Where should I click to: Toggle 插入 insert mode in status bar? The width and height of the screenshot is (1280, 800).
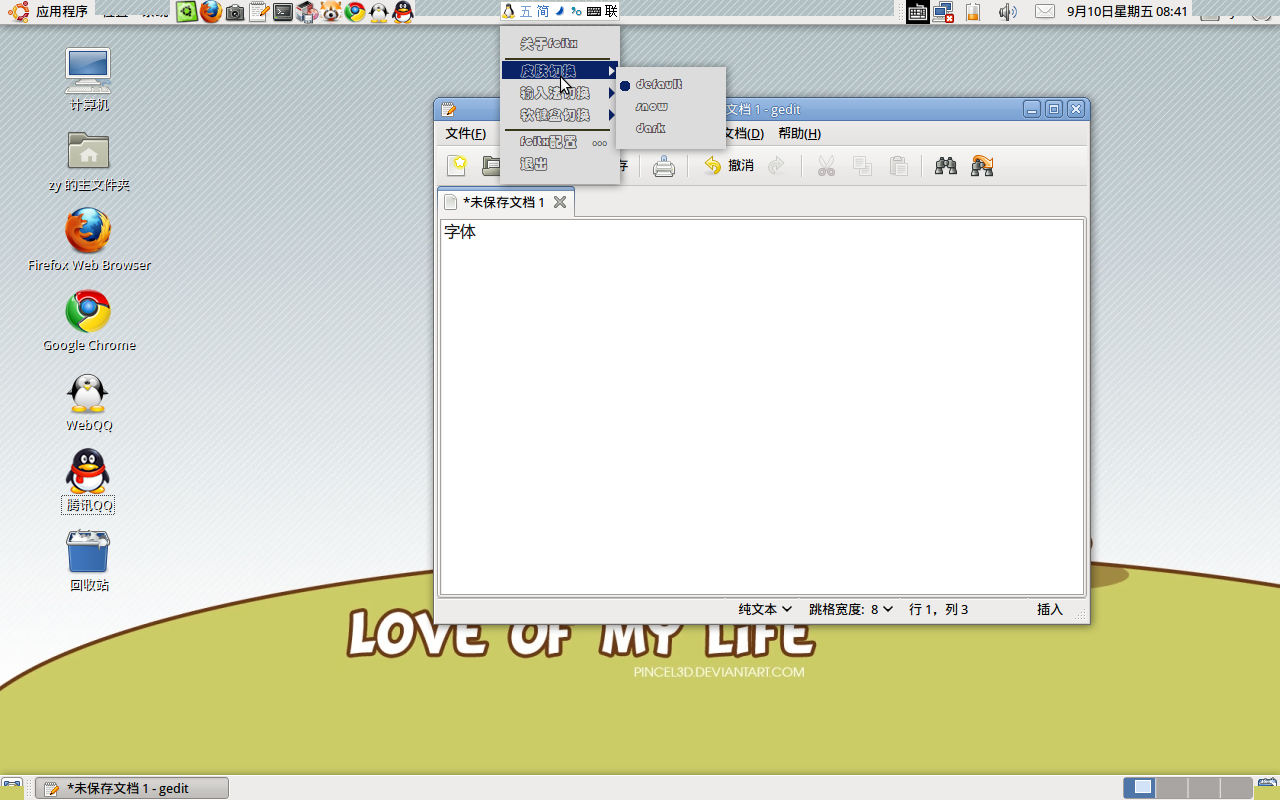coord(1050,609)
